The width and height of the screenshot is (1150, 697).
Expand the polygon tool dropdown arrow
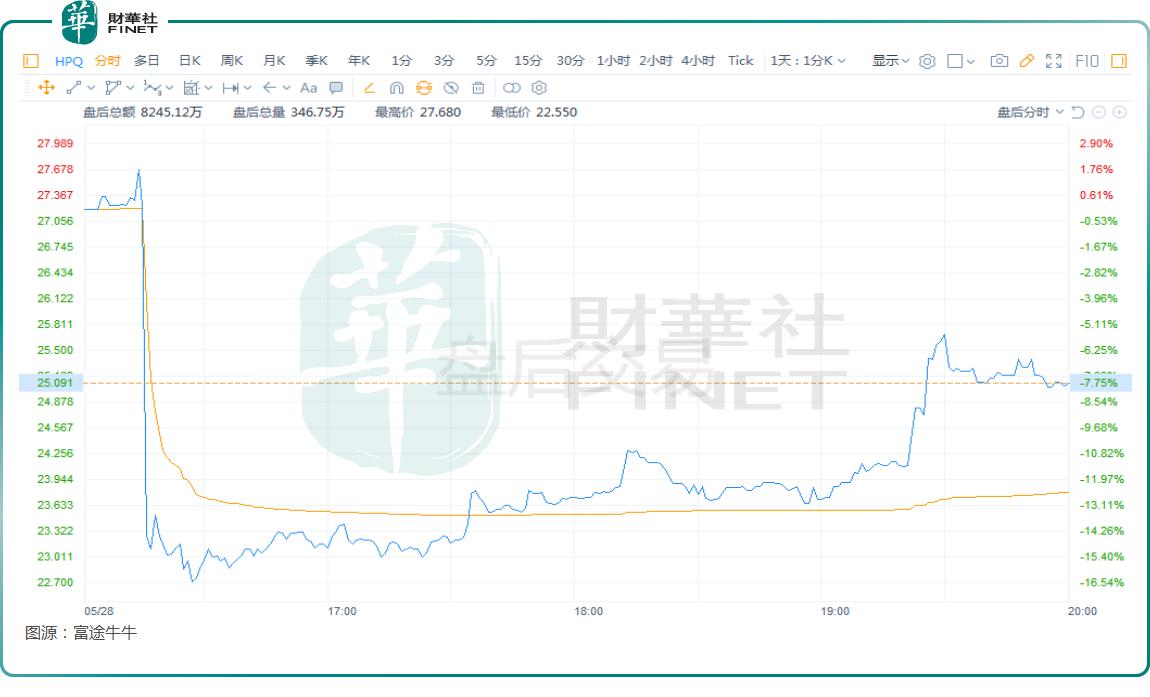pyautogui.click(x=130, y=88)
